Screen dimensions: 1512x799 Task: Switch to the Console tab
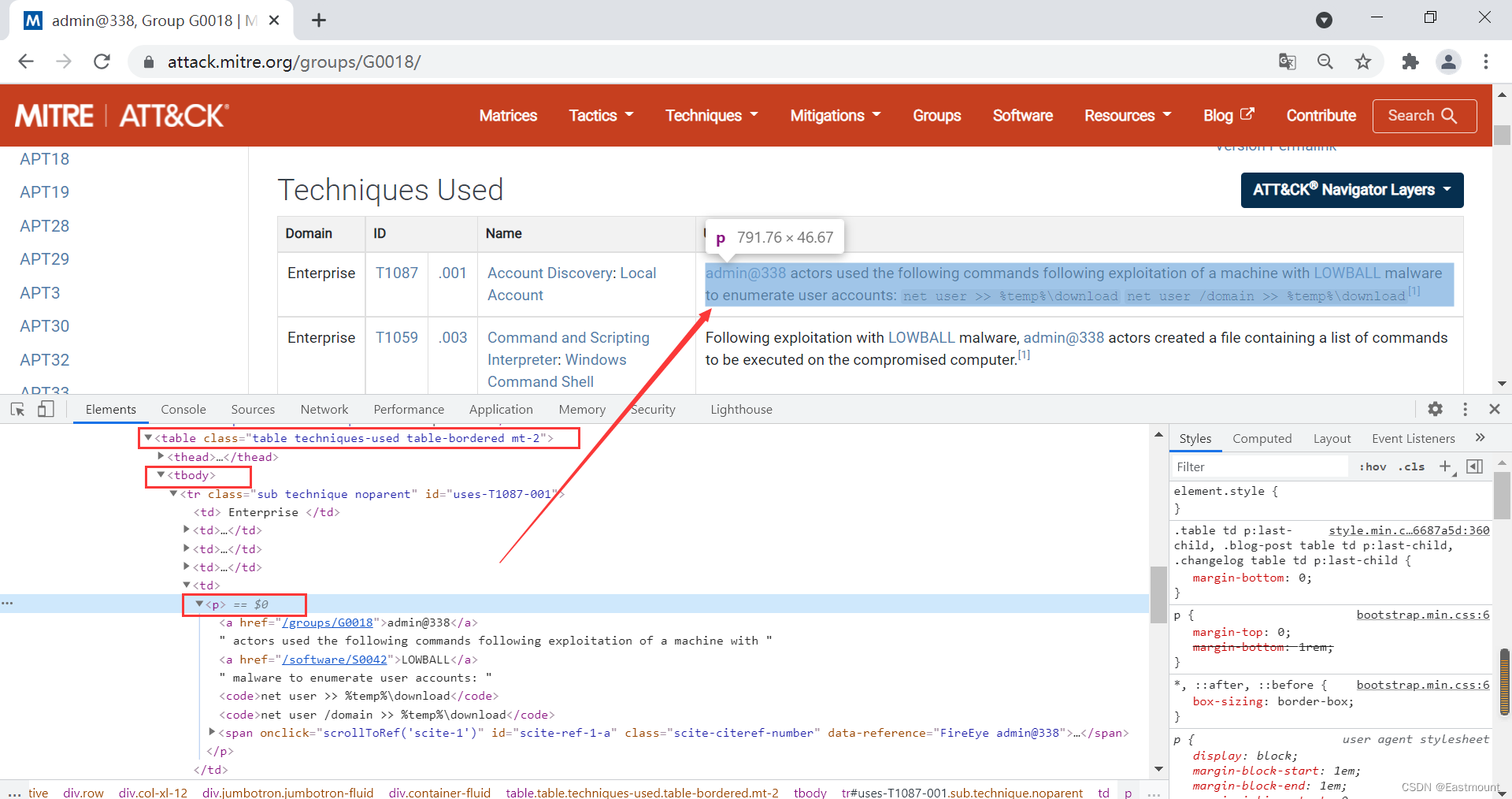(x=183, y=409)
